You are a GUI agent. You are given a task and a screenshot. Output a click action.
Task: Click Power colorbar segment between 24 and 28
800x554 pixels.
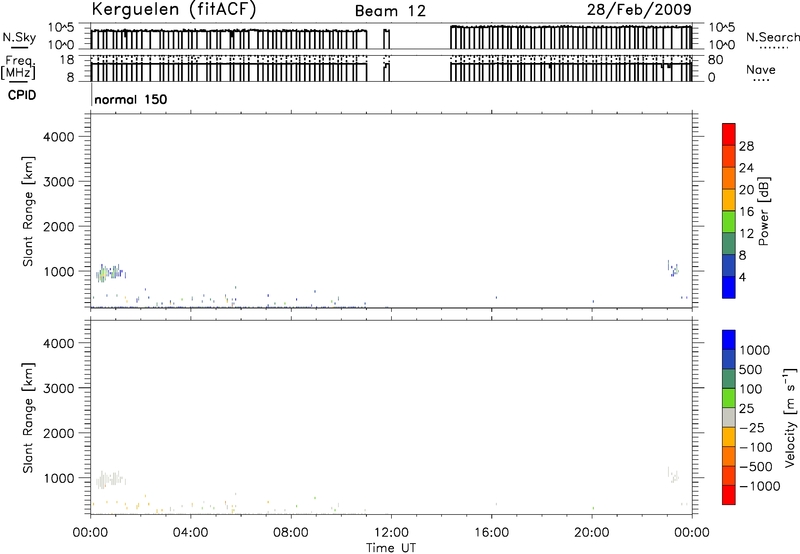coord(729,156)
